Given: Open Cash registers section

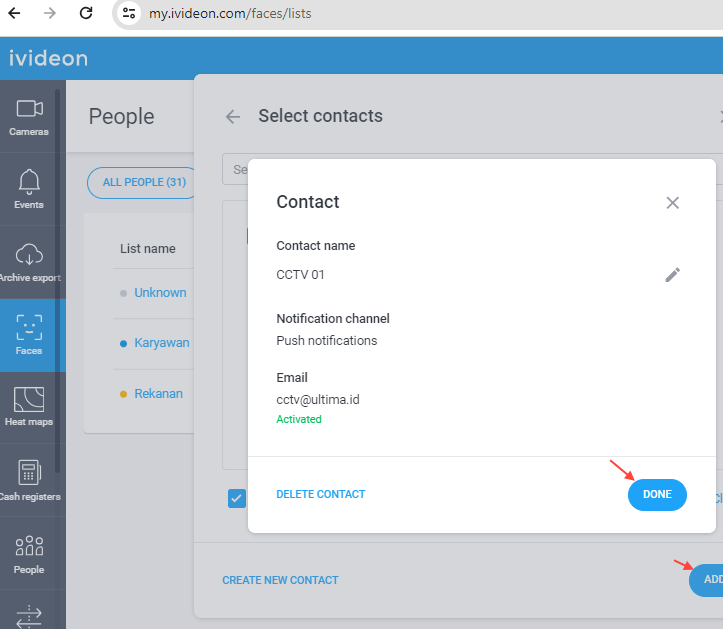Looking at the screenshot, I should (29, 480).
